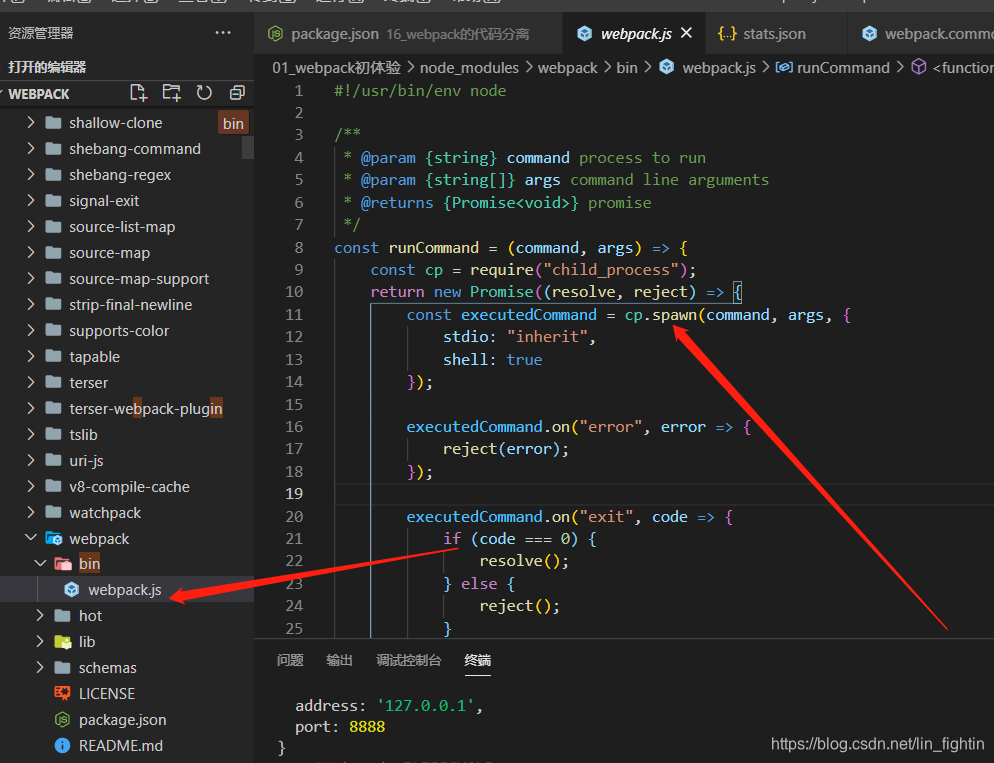Click breadcrumb webpack.js file segment
Viewport: 994px width, 763px height.
(719, 68)
